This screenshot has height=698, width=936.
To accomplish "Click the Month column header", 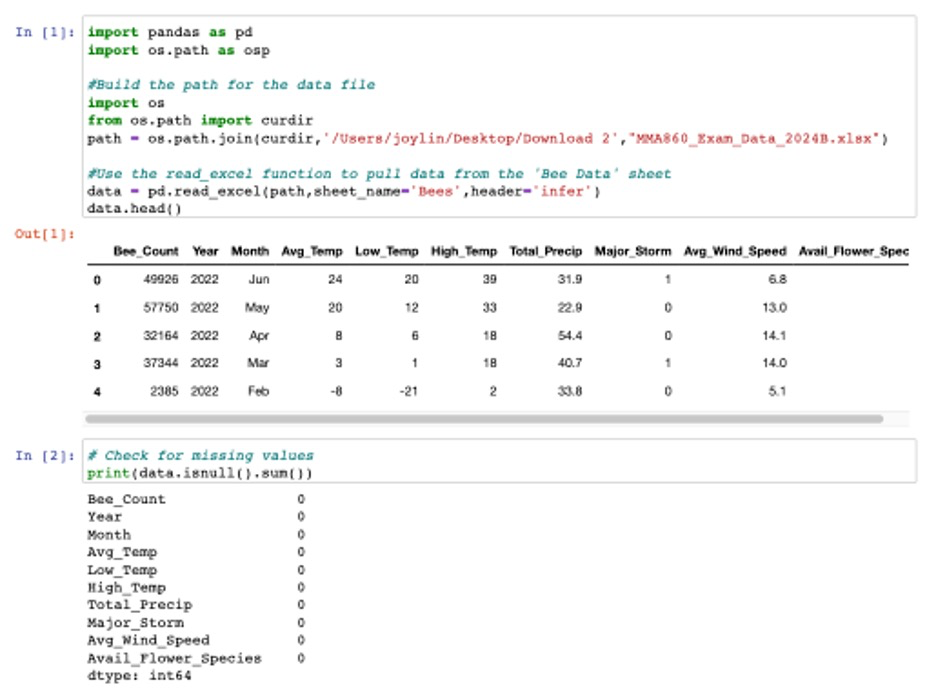I will tap(250, 251).
